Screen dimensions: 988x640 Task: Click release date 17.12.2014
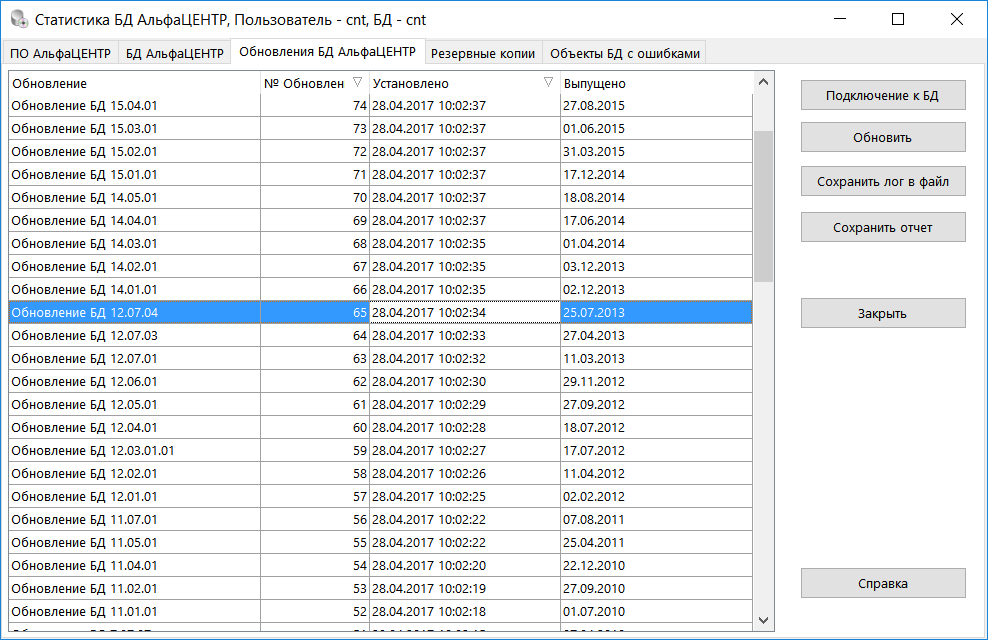click(657, 174)
